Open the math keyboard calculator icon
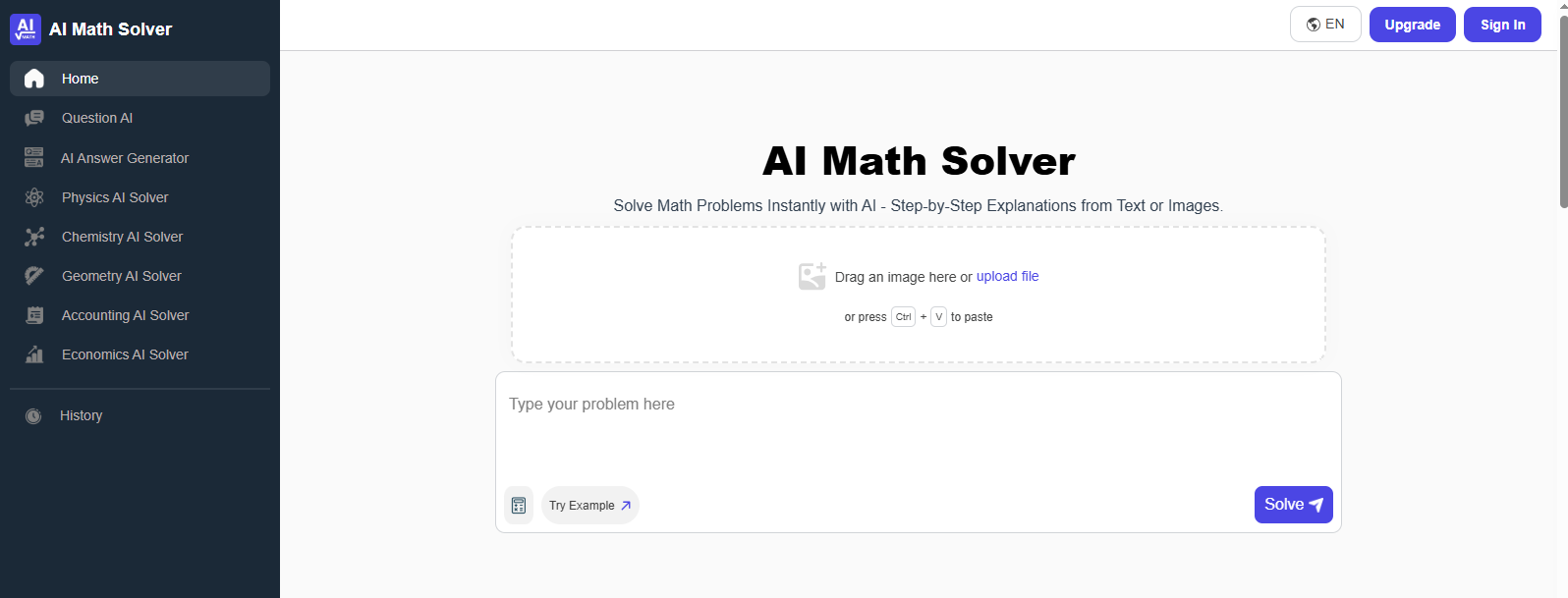Viewport: 1568px width, 598px height. coord(519,506)
